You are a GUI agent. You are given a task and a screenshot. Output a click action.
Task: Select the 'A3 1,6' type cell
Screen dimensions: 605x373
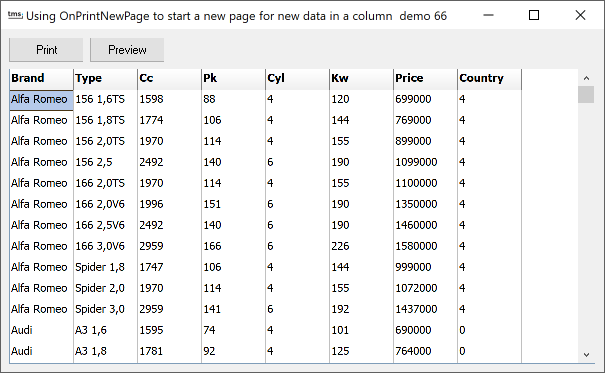click(105, 331)
